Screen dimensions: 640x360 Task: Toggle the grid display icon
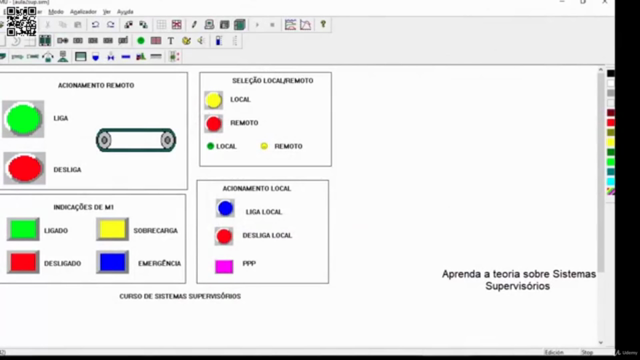pos(161,25)
